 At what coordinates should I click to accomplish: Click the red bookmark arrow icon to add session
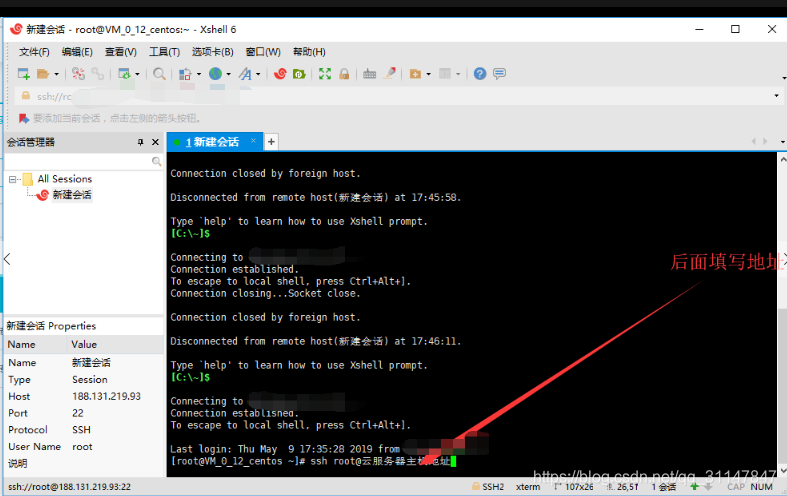coord(24,118)
